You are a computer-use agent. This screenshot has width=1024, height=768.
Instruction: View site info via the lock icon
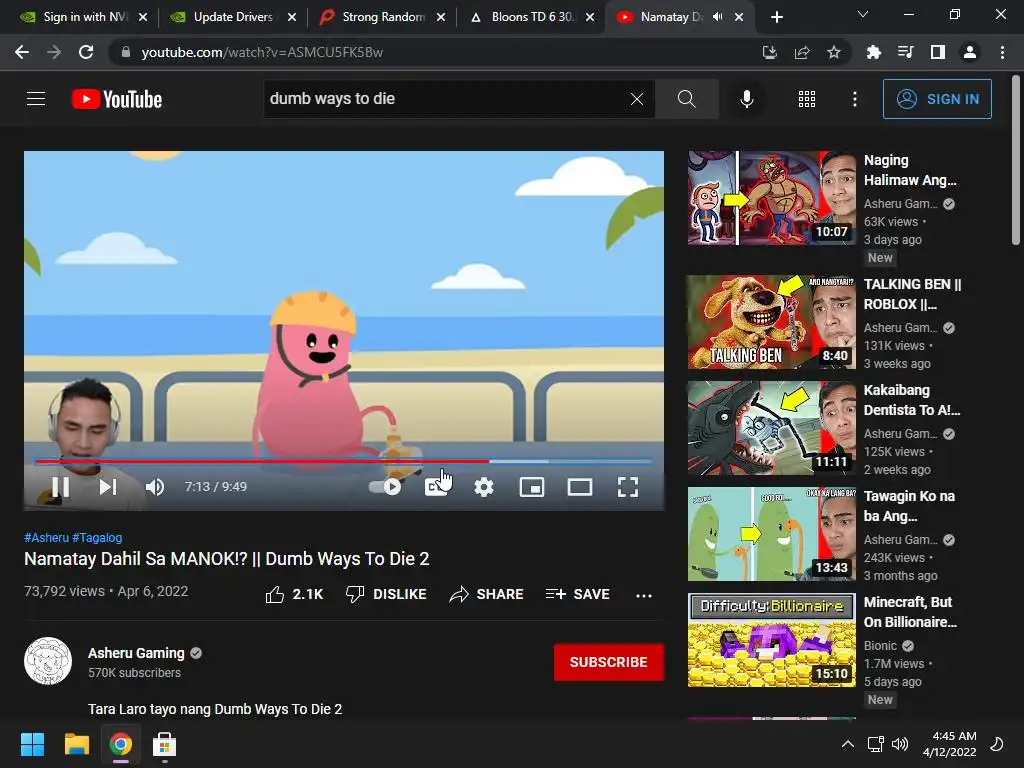click(125, 52)
